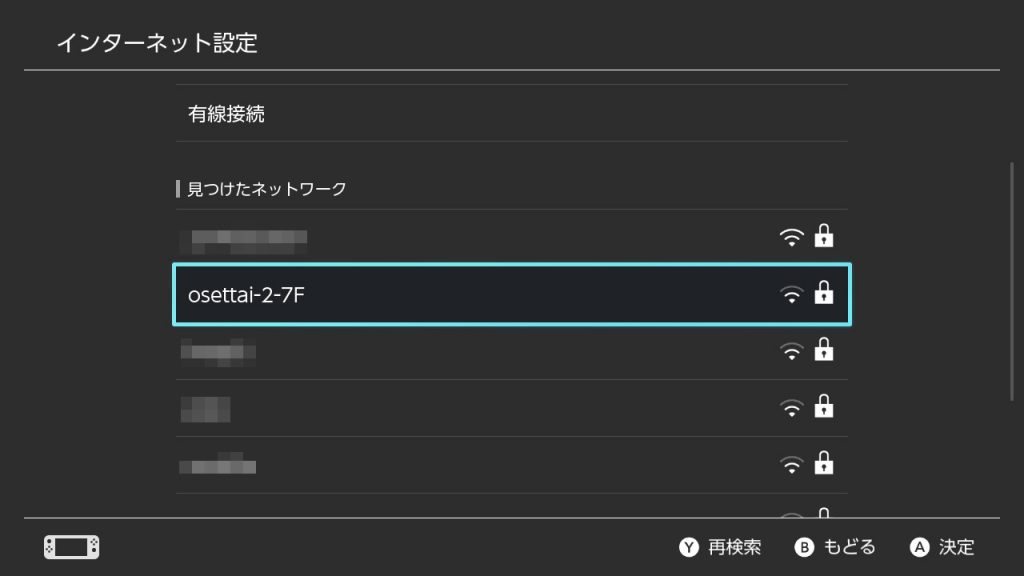This screenshot has height=576, width=1024.
Task: Open the 有線接続 wired connection option
Action: pos(512,114)
